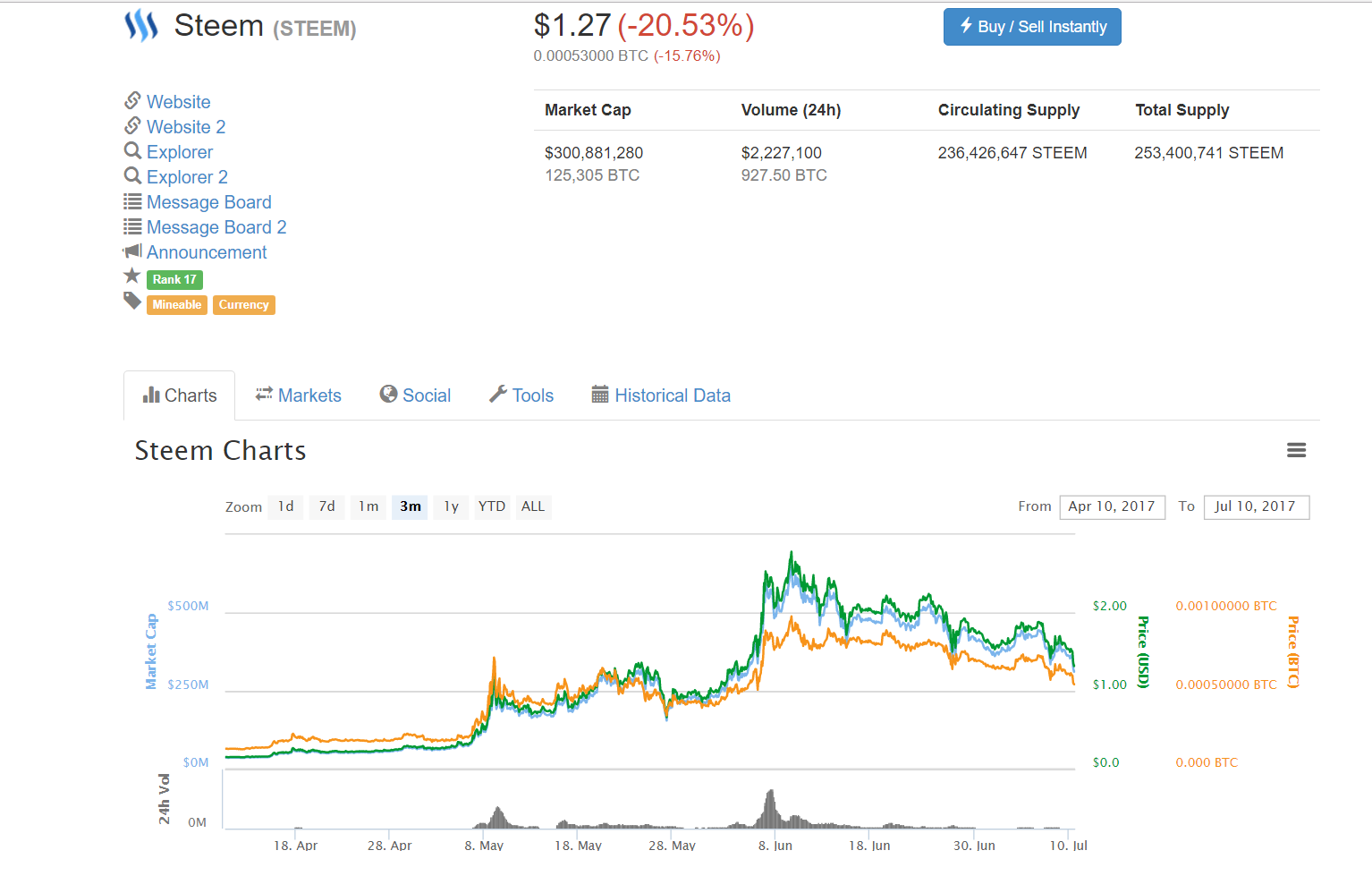Viewport: 1372px width, 893px height.
Task: Switch to the Markets tab
Action: [x=298, y=395]
